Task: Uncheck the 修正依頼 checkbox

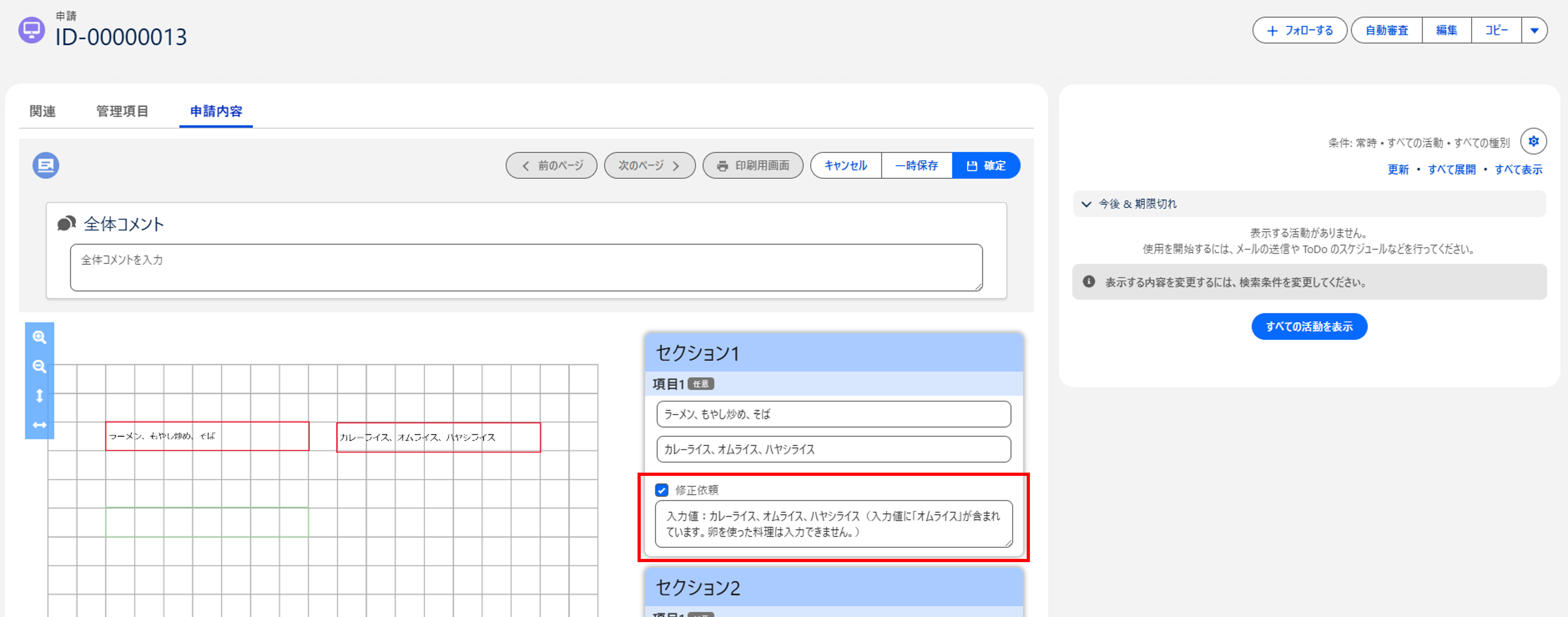Action: tap(662, 490)
